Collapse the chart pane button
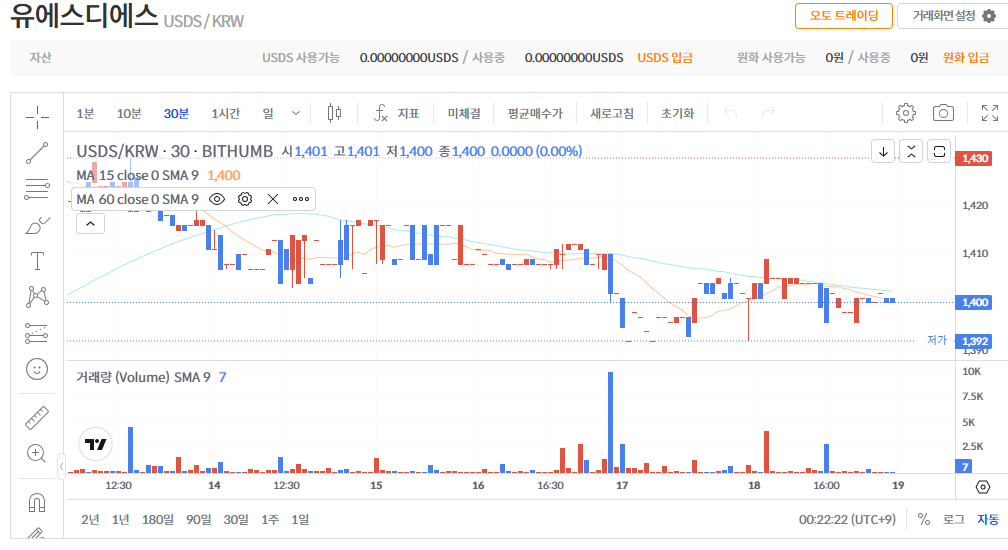The height and width of the screenshot is (550, 1008). (911, 152)
